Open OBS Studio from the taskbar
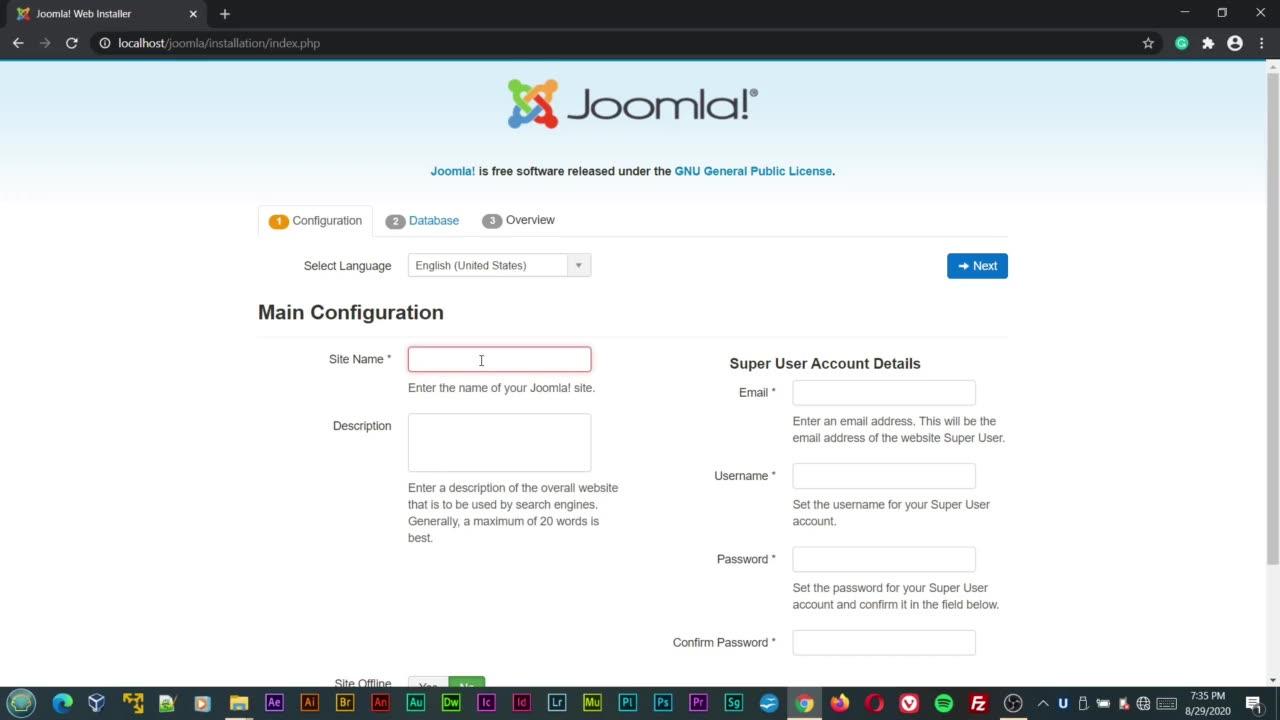 click(1013, 703)
